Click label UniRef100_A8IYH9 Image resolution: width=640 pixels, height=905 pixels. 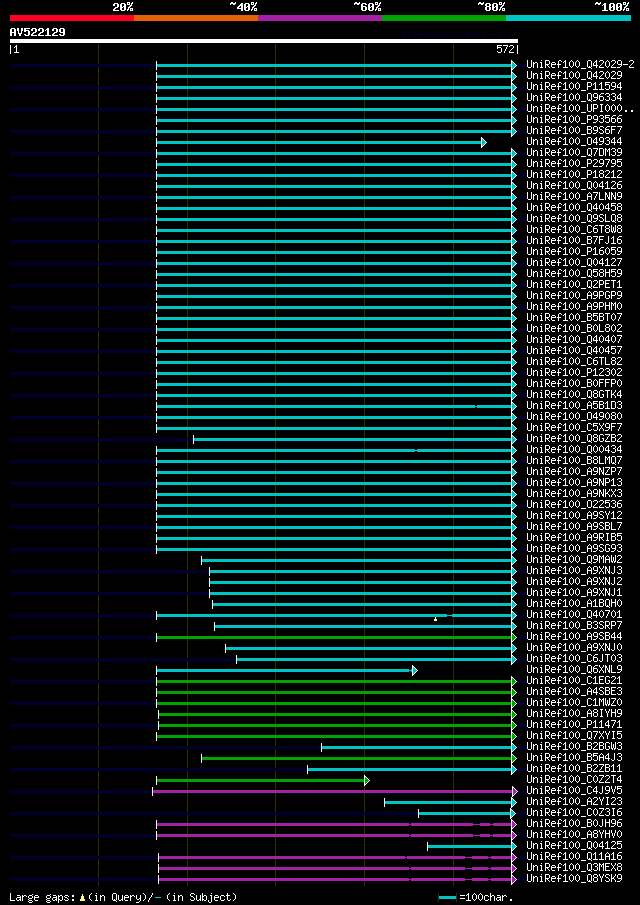click(x=574, y=714)
